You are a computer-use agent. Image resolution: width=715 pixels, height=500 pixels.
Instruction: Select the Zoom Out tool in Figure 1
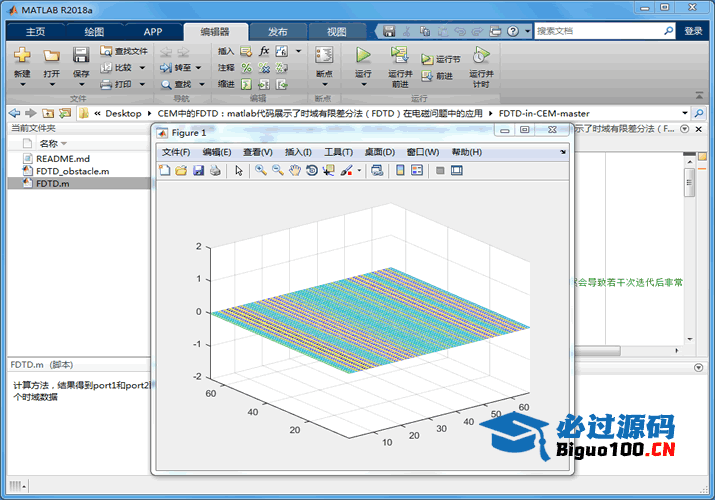278,170
